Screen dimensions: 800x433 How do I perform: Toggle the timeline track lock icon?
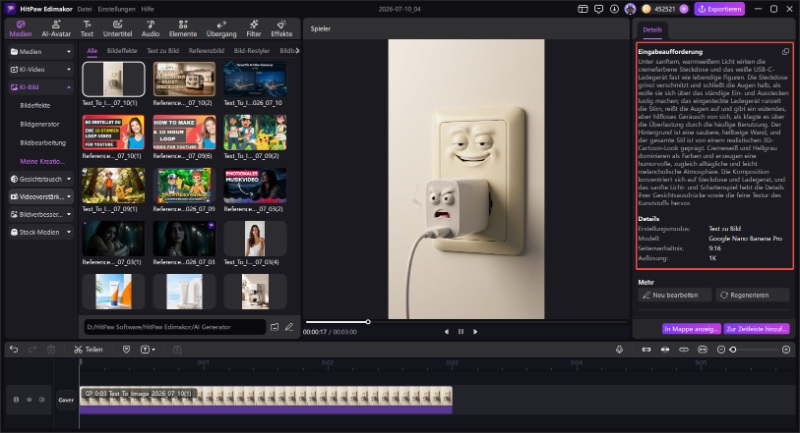[x=16, y=400]
